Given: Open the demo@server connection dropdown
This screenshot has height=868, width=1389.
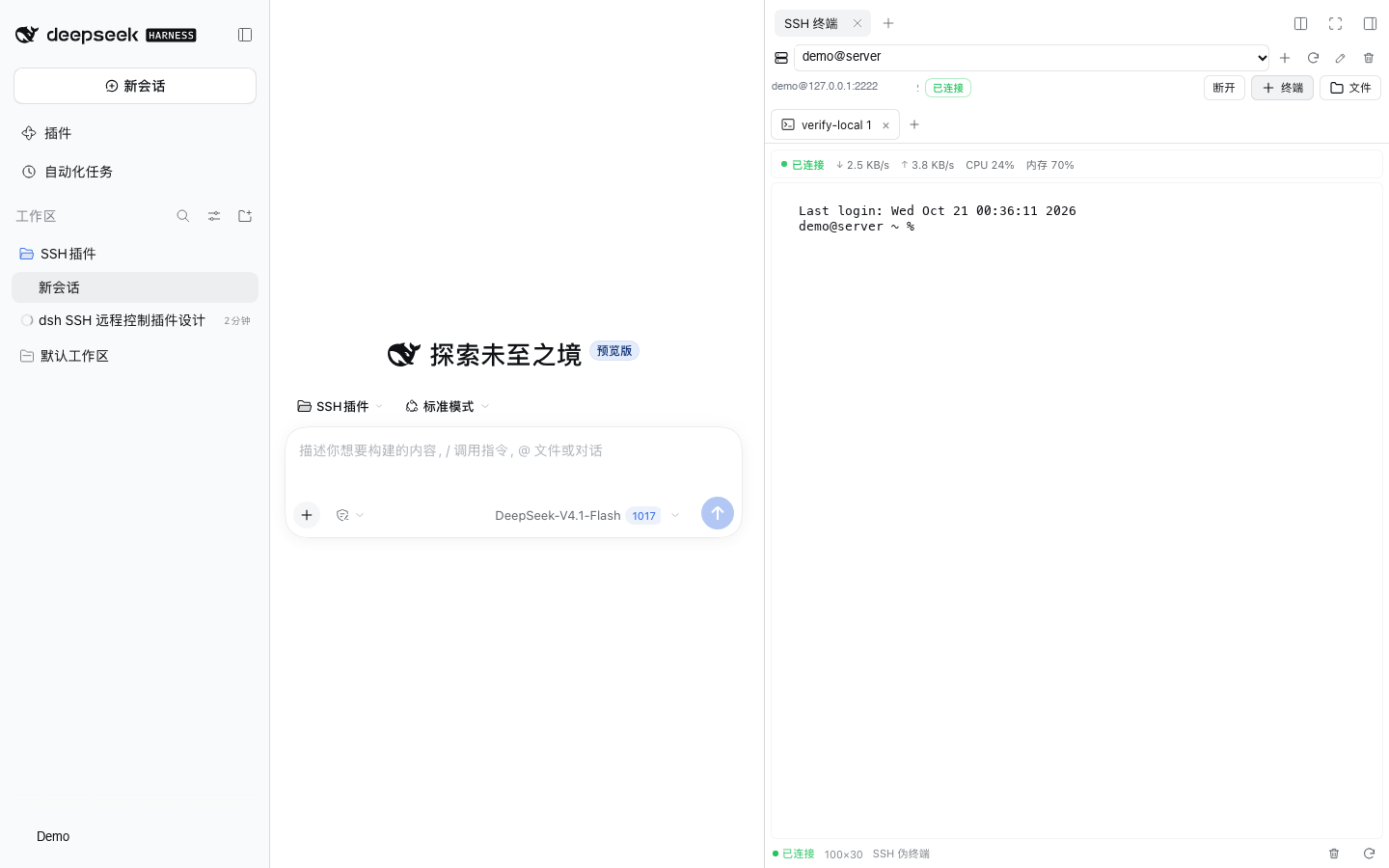Looking at the screenshot, I should click(1031, 58).
